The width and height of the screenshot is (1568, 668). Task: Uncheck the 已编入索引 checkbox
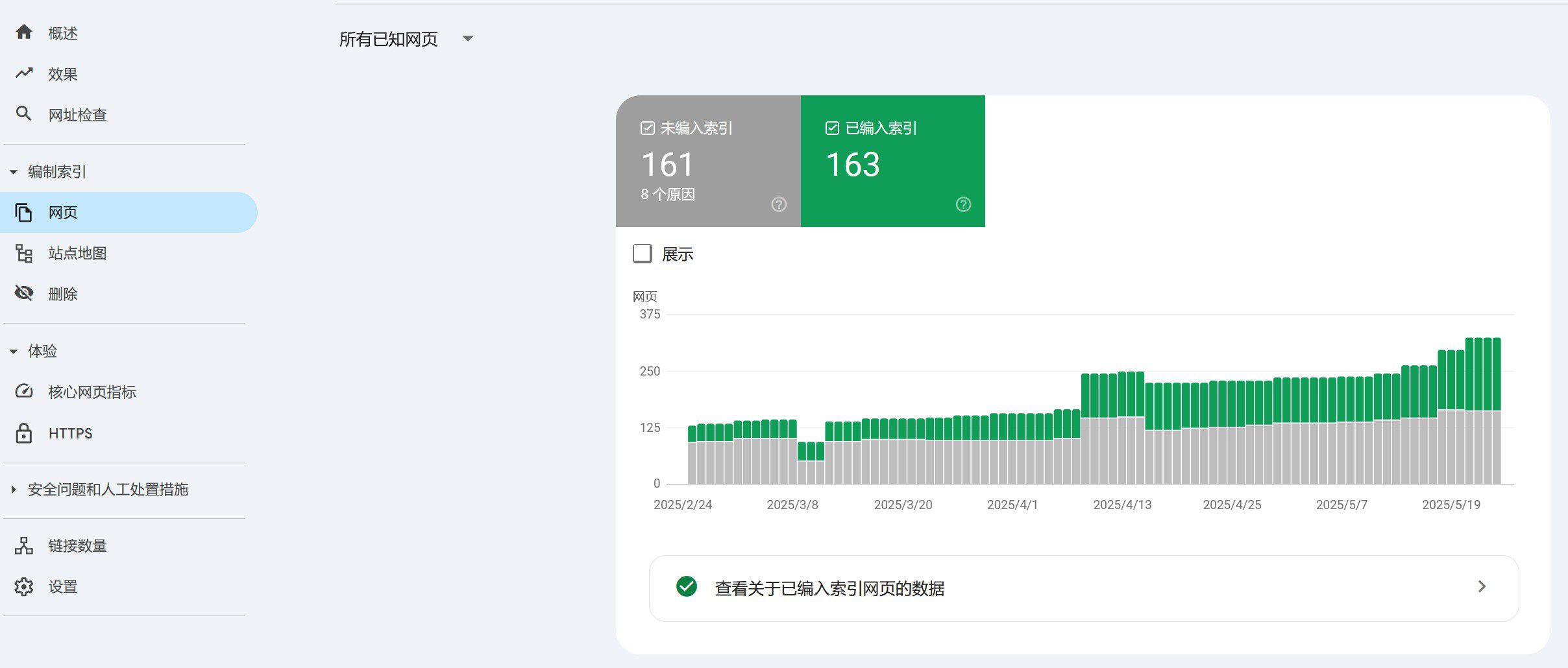[x=832, y=128]
